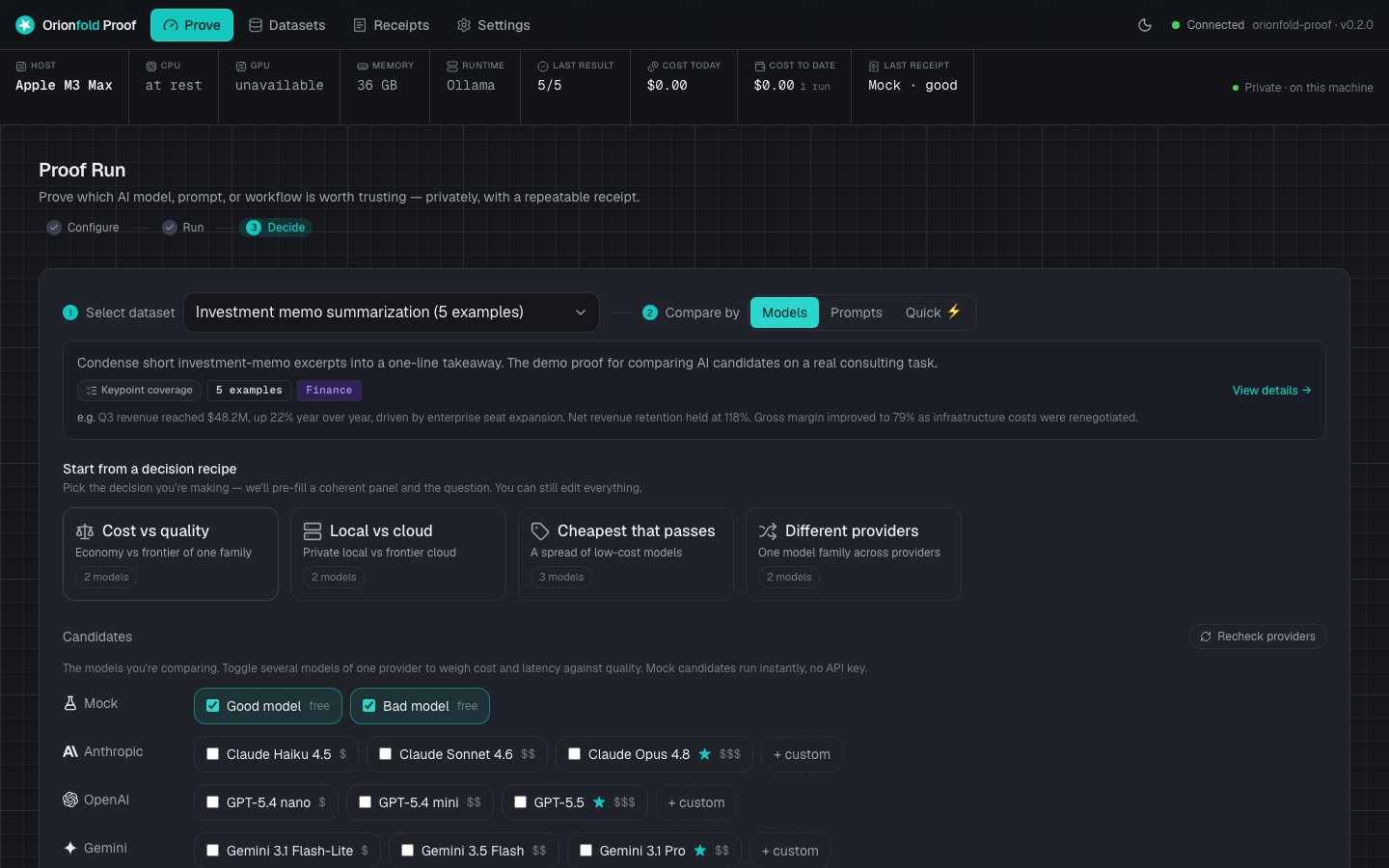Check the Claude Sonnet 4.6 checkbox
The width and height of the screenshot is (1389, 868).
[386, 754]
